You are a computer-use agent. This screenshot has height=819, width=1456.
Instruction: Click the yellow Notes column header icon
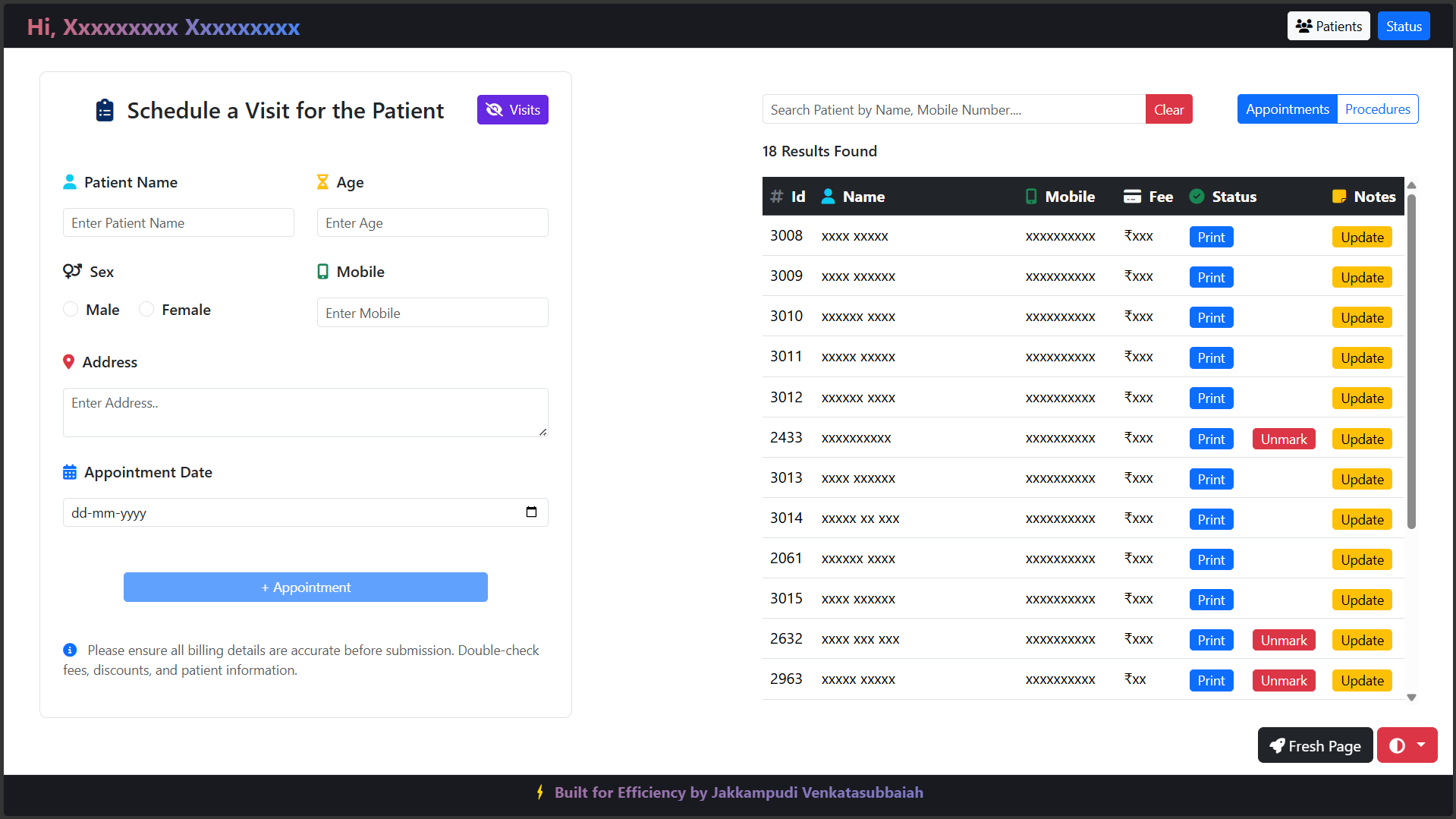pos(1339,197)
